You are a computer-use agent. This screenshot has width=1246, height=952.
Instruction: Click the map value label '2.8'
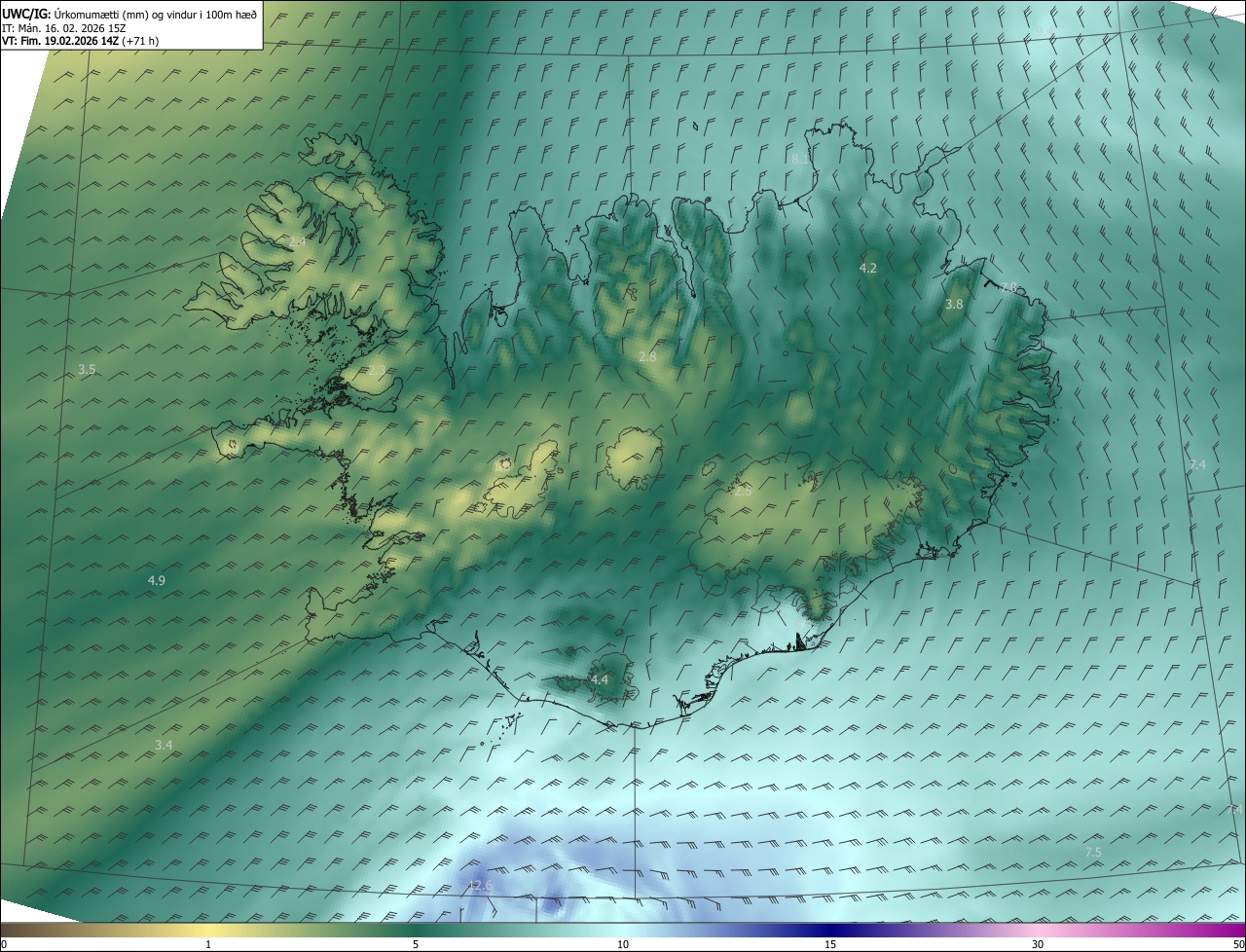point(647,357)
